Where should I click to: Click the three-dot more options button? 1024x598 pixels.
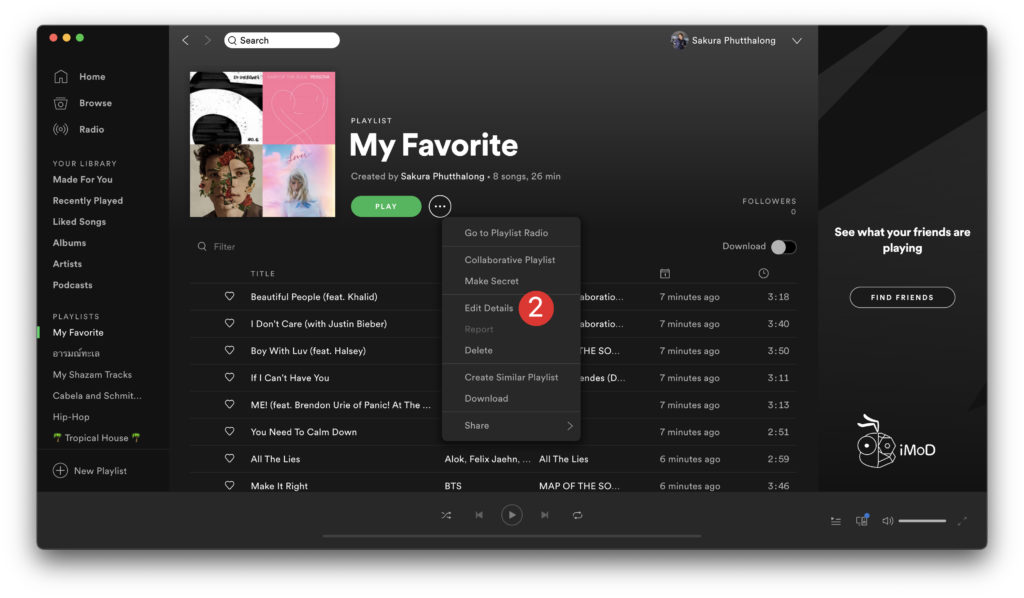point(440,206)
